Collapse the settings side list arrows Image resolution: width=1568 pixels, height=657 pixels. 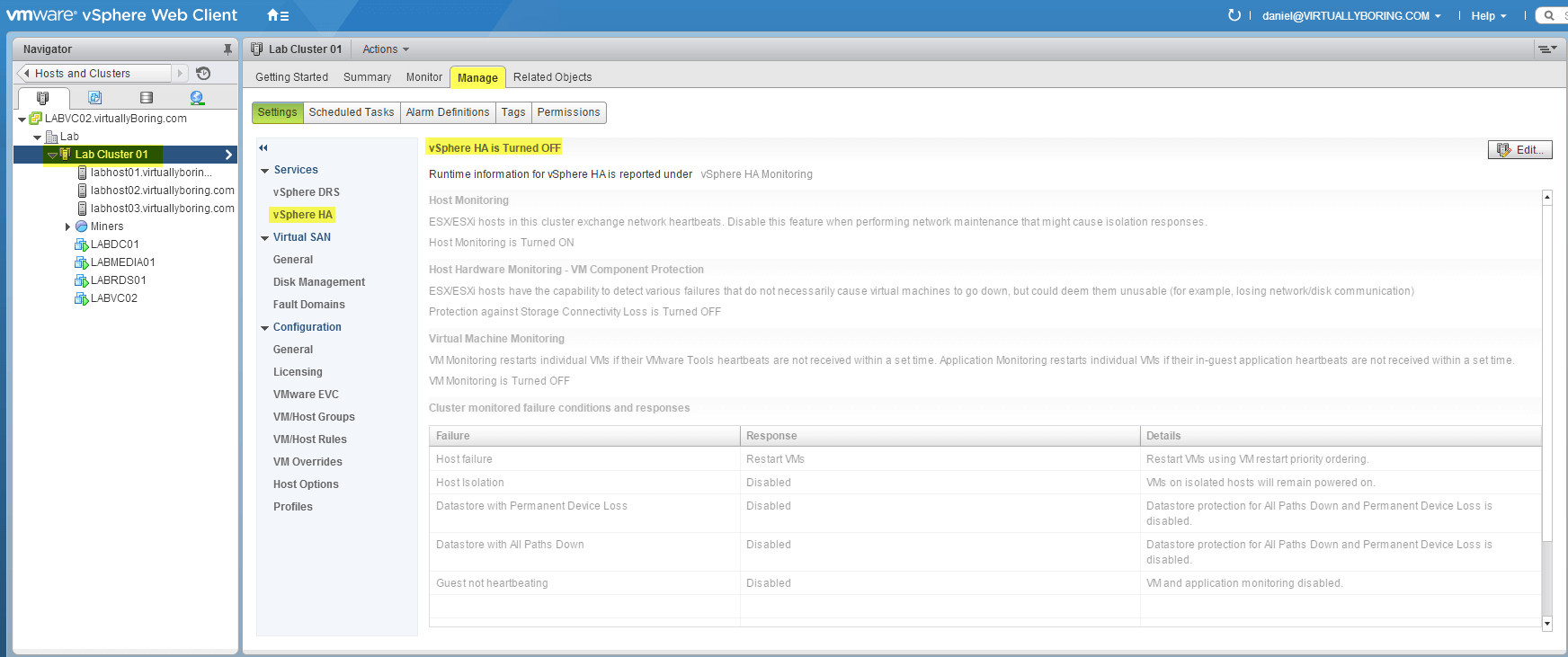[263, 147]
